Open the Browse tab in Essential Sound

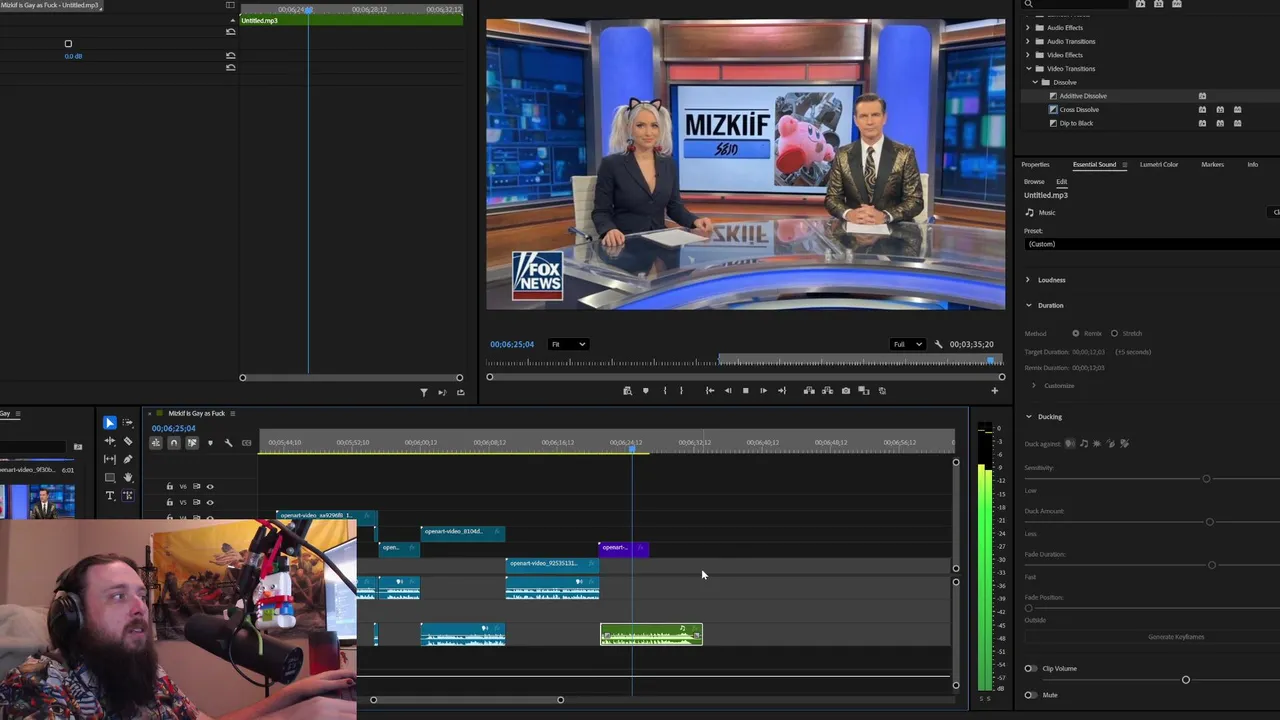pos(1034,182)
